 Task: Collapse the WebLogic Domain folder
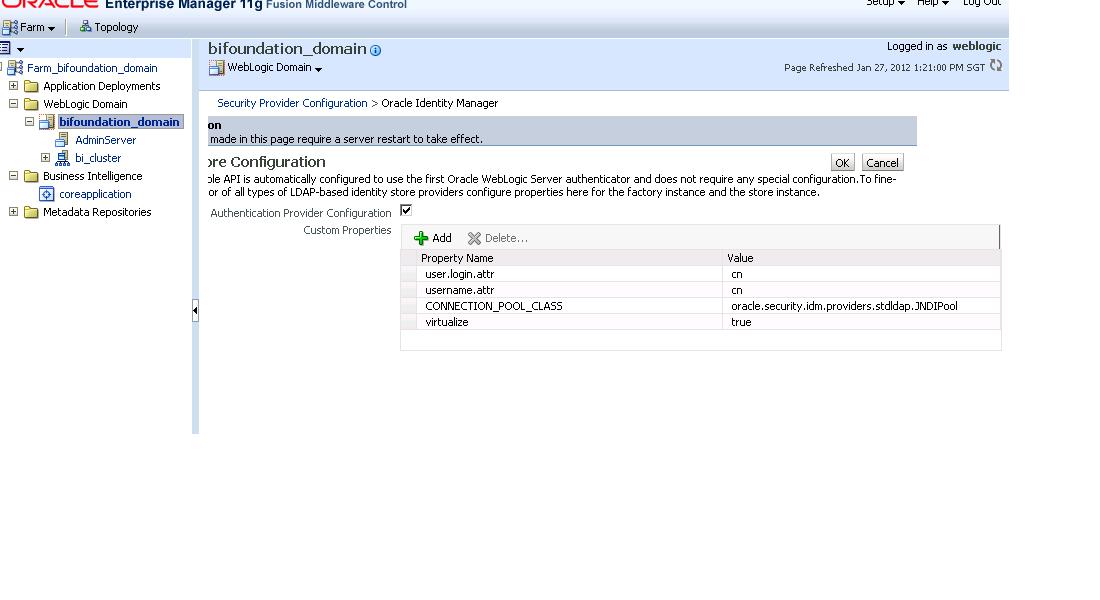13,103
